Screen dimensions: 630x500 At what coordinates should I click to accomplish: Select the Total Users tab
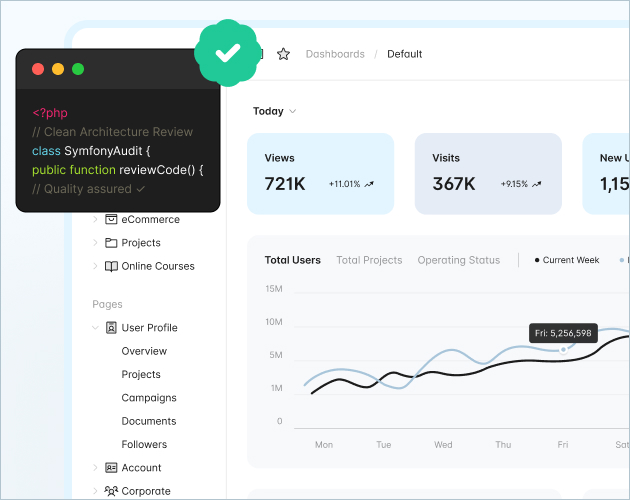coord(292,260)
